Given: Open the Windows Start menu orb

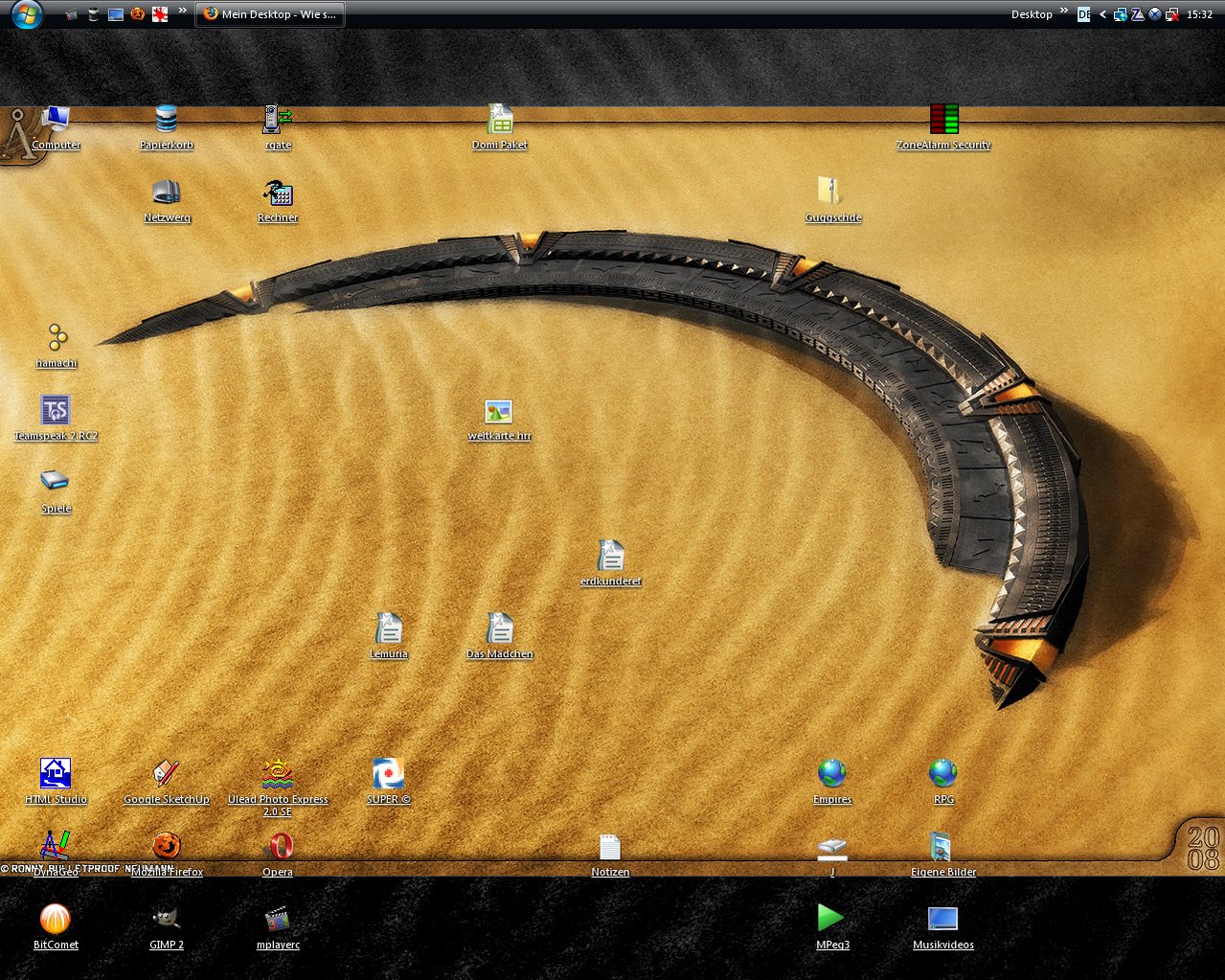Looking at the screenshot, I should [26, 14].
